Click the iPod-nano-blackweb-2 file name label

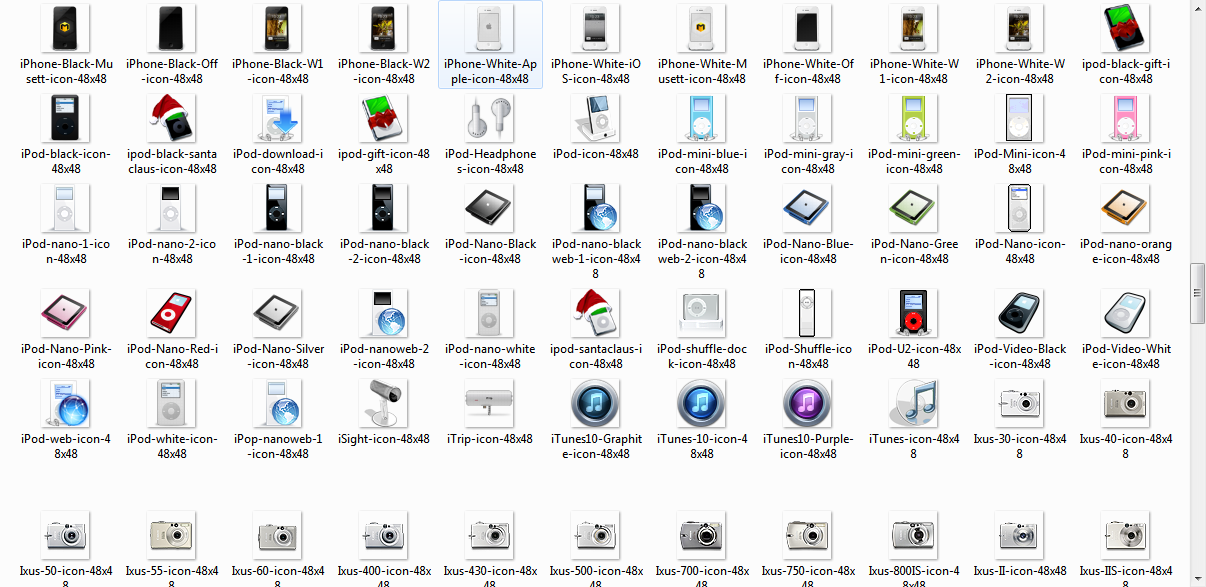click(702, 258)
